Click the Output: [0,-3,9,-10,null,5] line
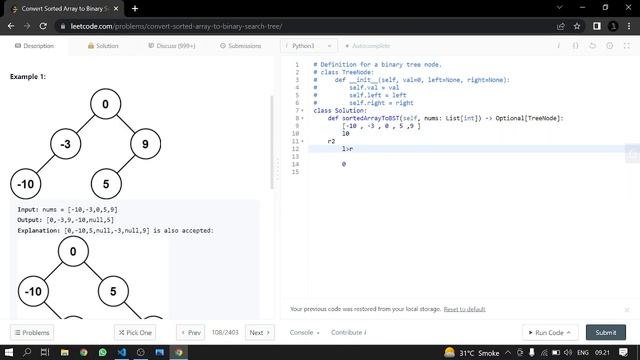This screenshot has width=640, height=360. pos(66,220)
